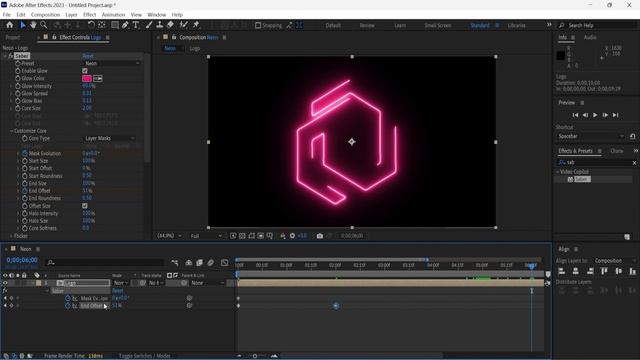The width and height of the screenshot is (640, 360).
Task: Switch to the Audio panel tab
Action: click(x=590, y=37)
